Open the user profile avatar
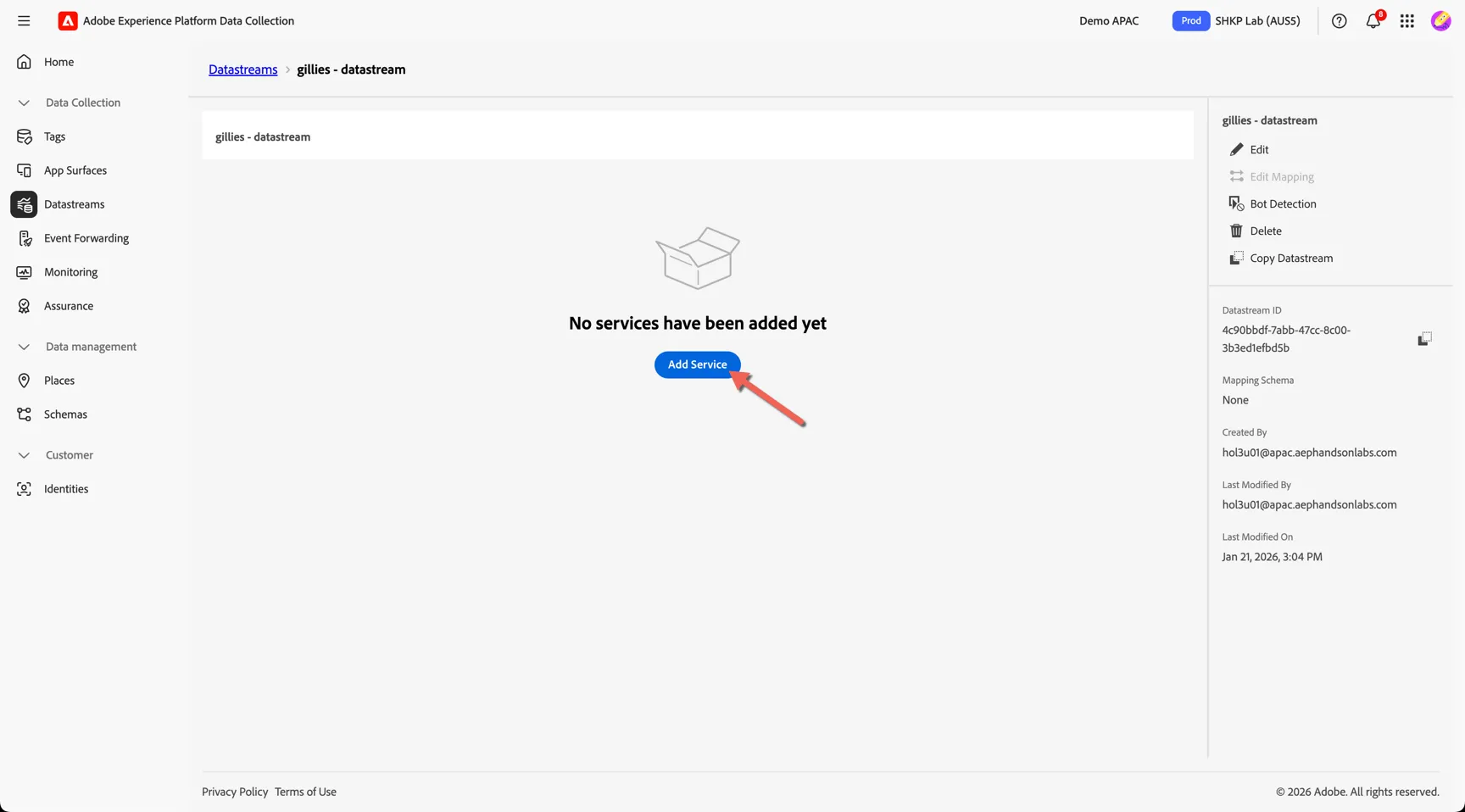Image resolution: width=1465 pixels, height=812 pixels. [x=1440, y=21]
